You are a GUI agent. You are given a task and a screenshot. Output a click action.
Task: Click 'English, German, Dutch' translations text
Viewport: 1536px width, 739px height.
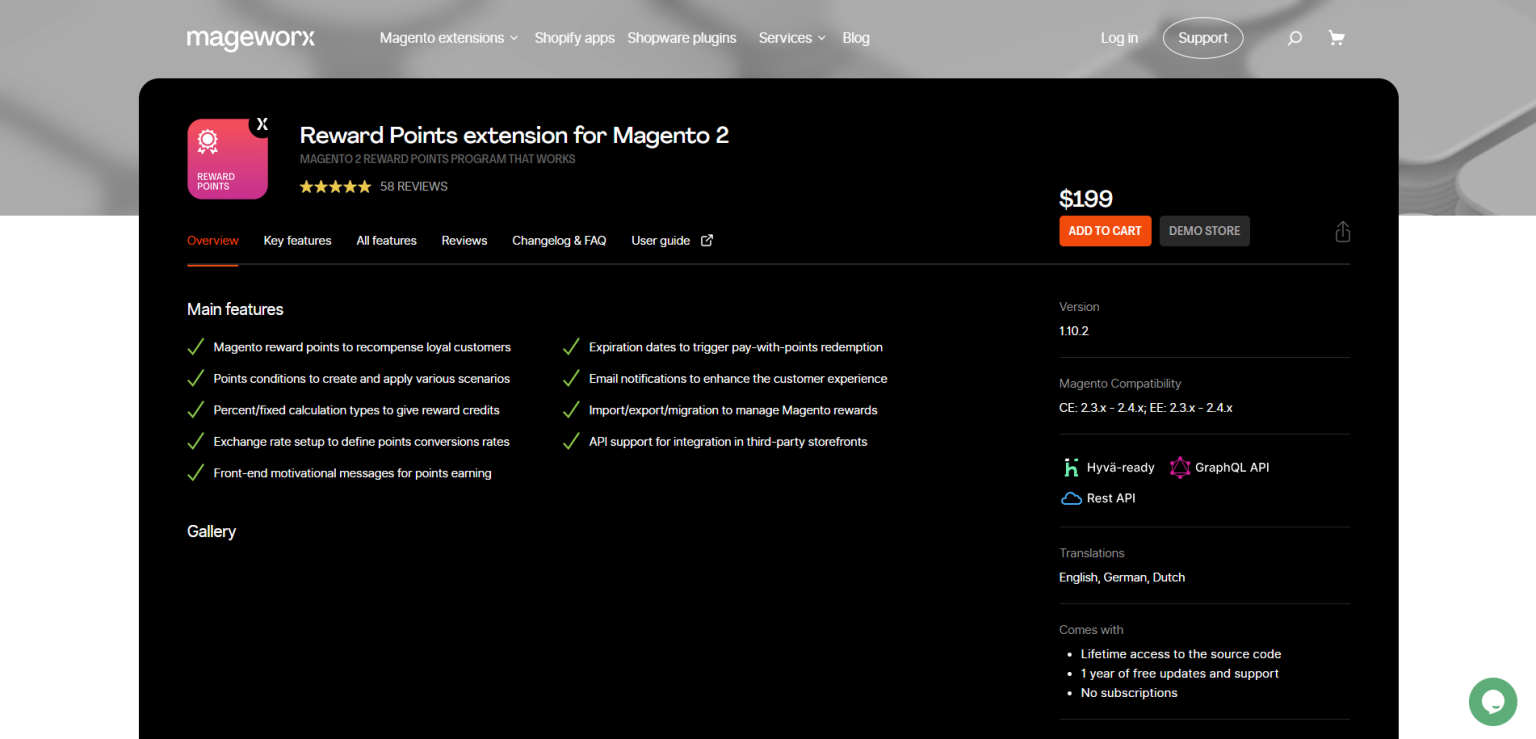(1122, 577)
